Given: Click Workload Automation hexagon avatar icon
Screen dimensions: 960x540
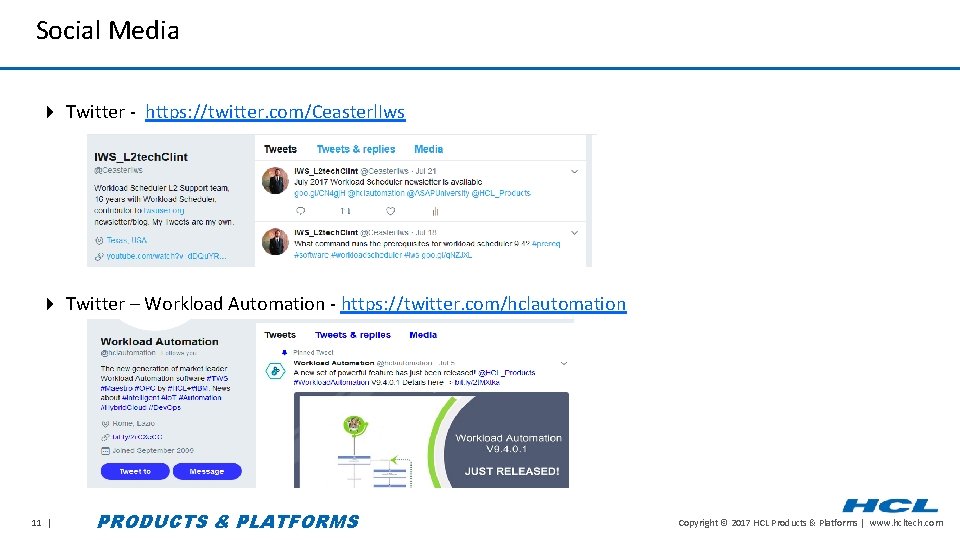Looking at the screenshot, I should tap(276, 370).
